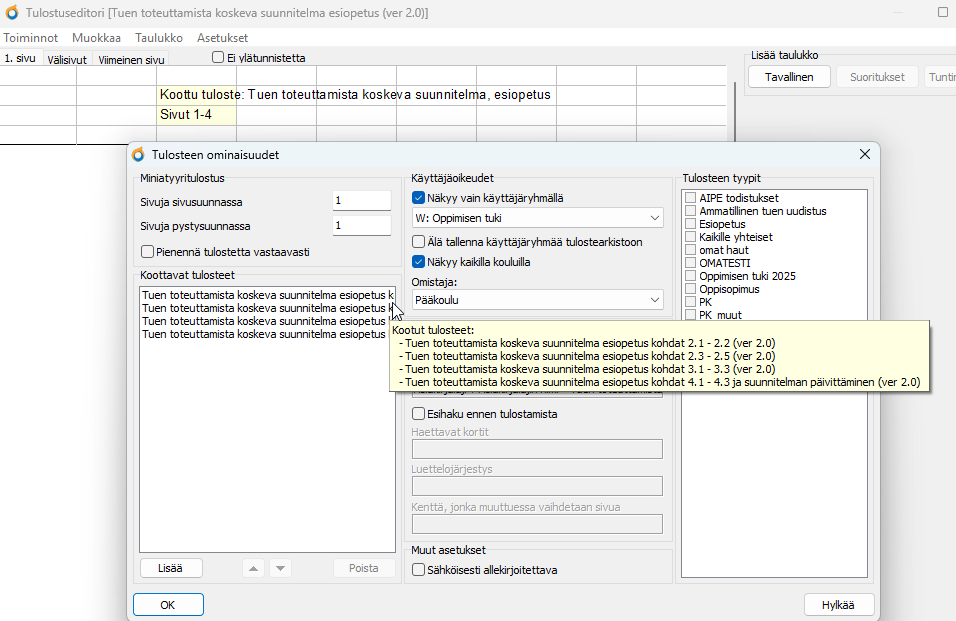Uncheck Näkyy vain käyttäjäryhmällä
The height and width of the screenshot is (621, 956).
click(x=418, y=197)
